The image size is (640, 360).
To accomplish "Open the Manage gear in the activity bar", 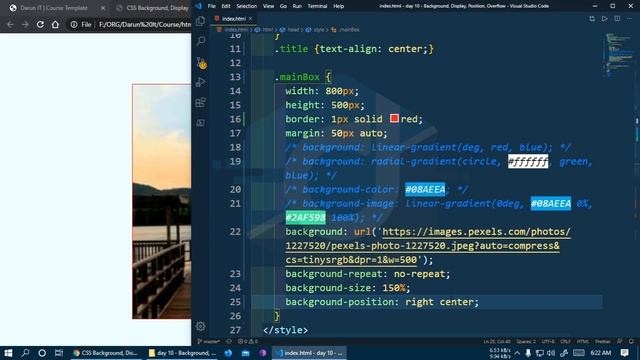I will point(200,326).
